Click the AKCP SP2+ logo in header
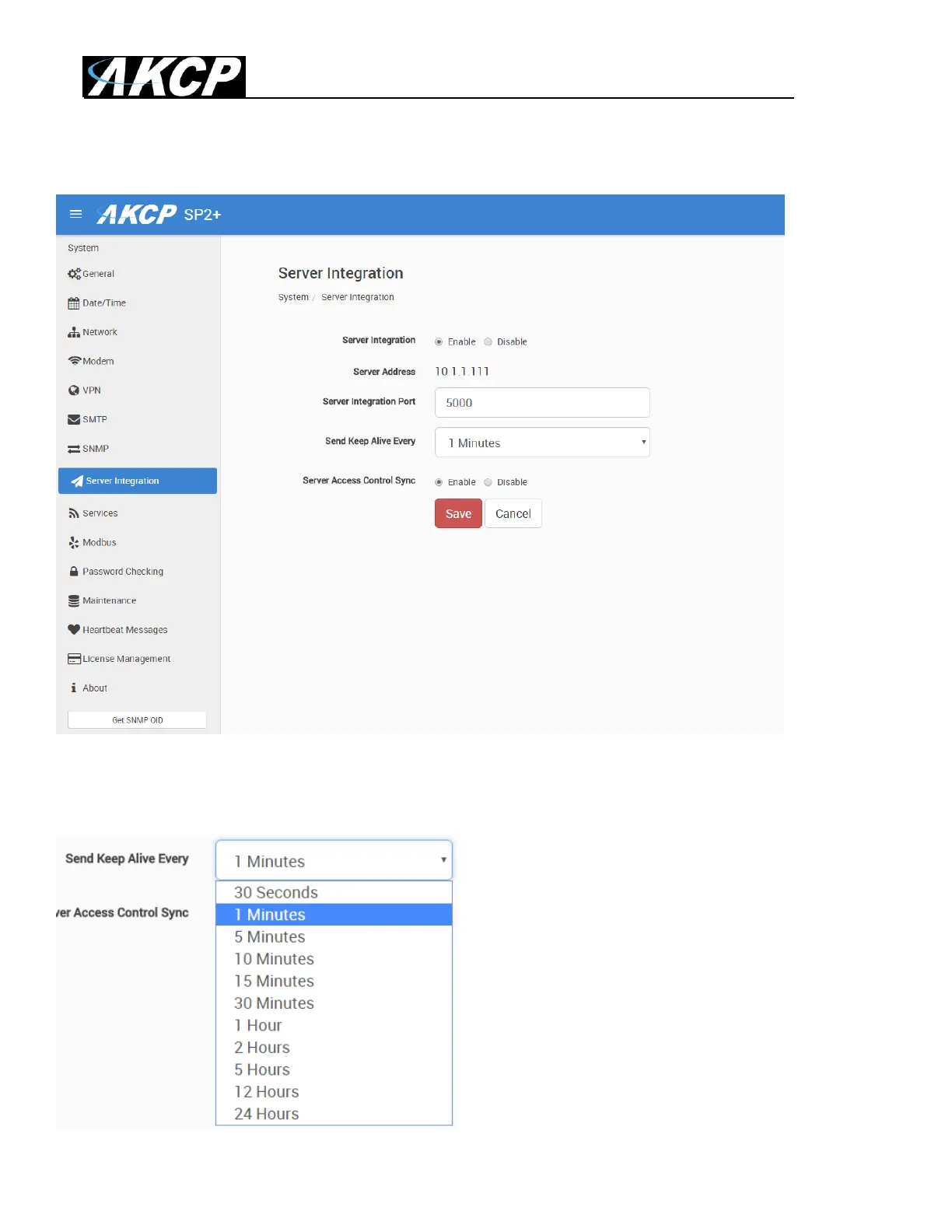The width and height of the screenshot is (952, 1232). (x=159, y=214)
